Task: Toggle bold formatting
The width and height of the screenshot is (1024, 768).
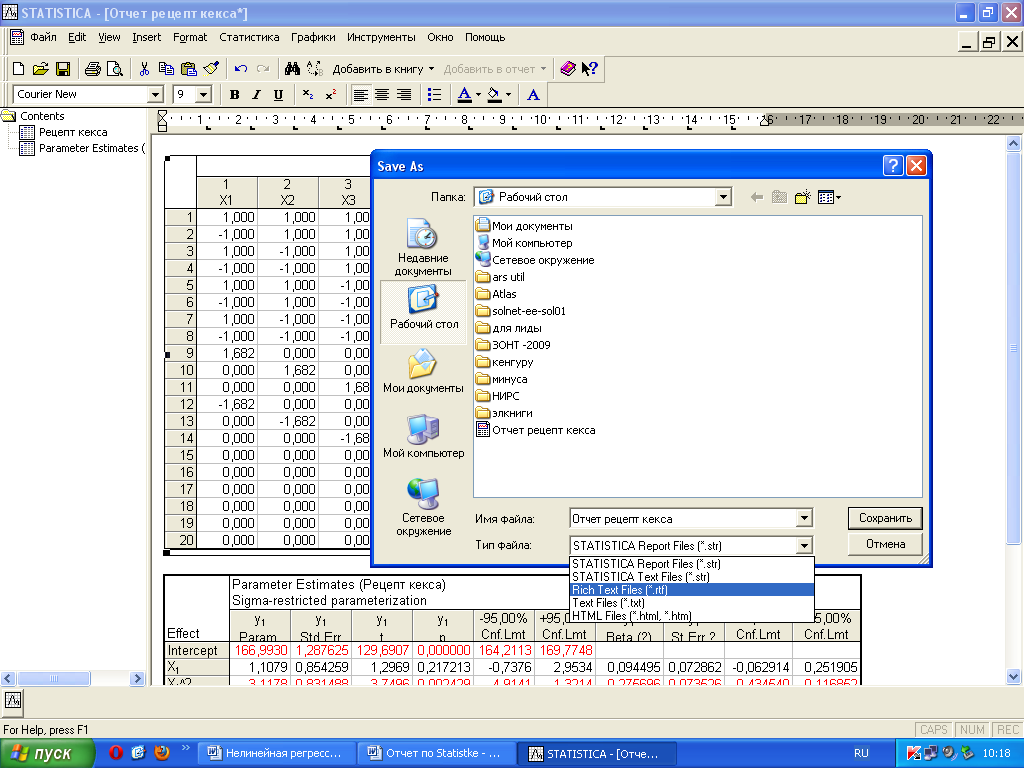Action: click(x=234, y=95)
